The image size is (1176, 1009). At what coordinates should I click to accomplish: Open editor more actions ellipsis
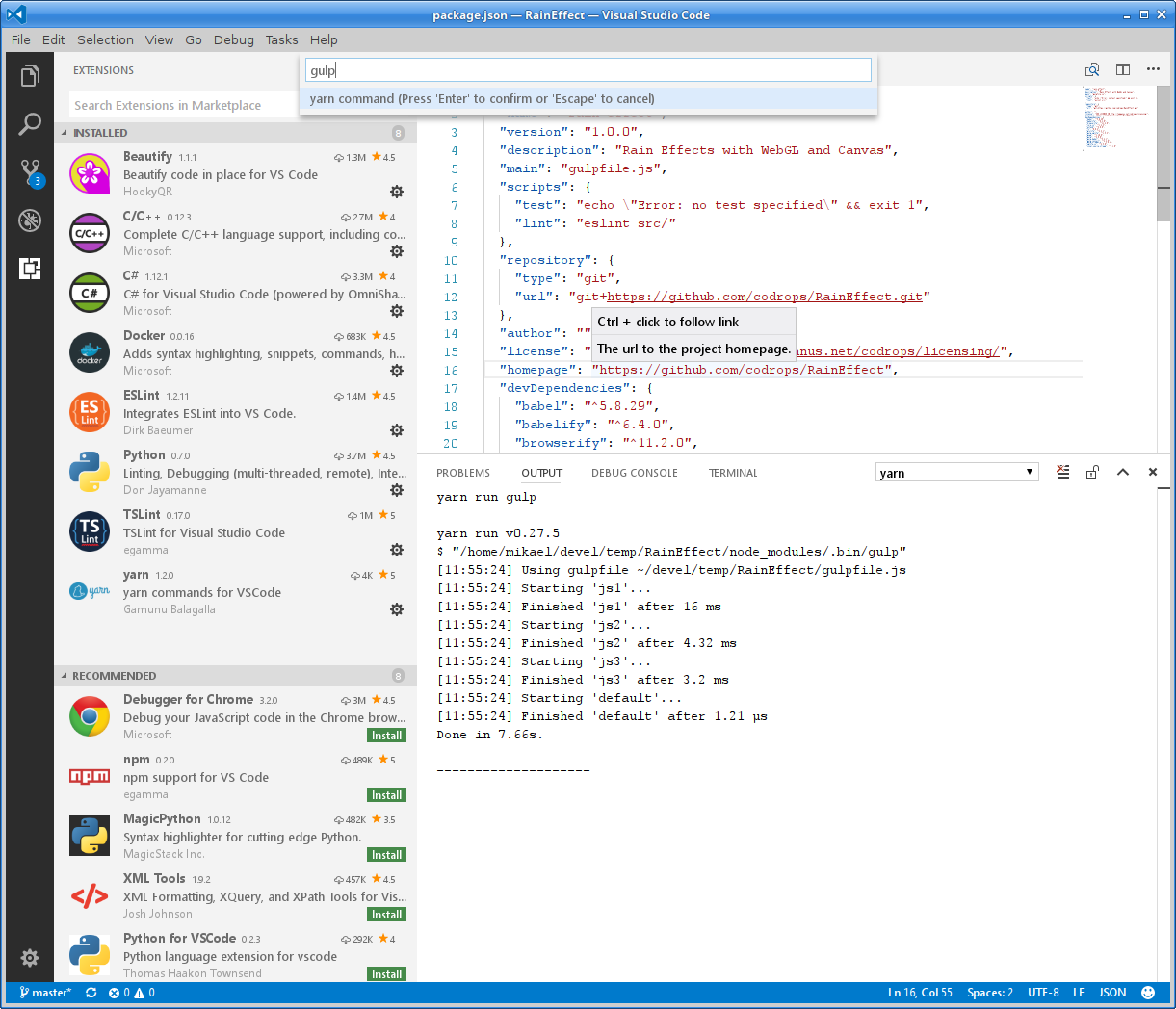pyautogui.click(x=1153, y=69)
